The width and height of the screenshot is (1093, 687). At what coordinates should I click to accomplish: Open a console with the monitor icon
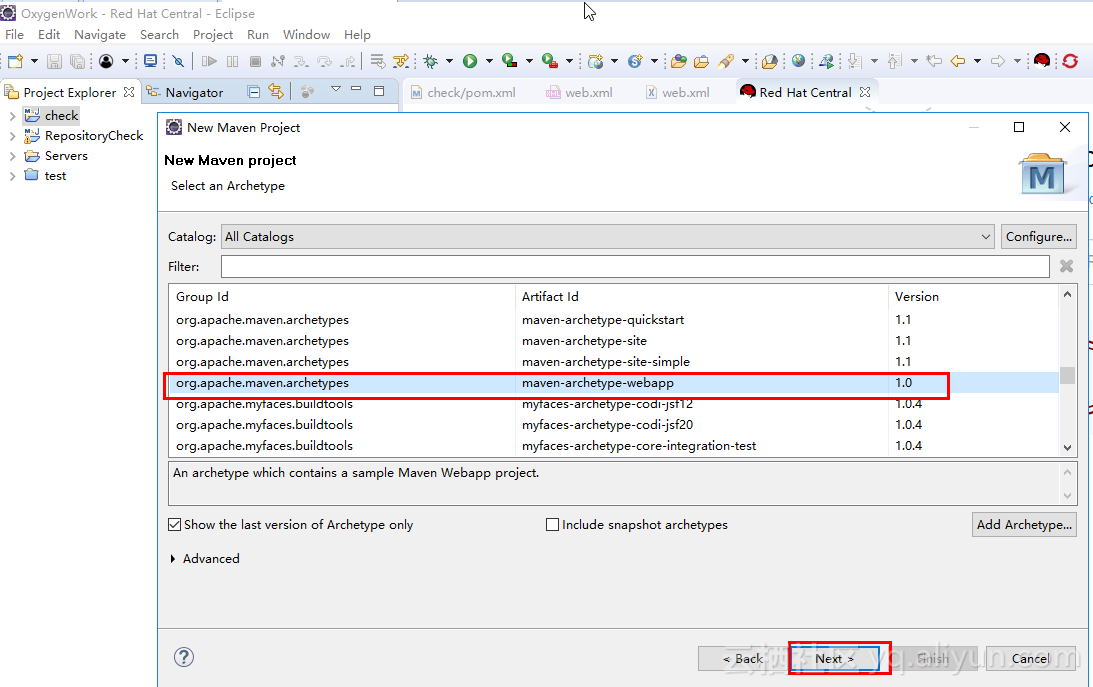(x=150, y=61)
